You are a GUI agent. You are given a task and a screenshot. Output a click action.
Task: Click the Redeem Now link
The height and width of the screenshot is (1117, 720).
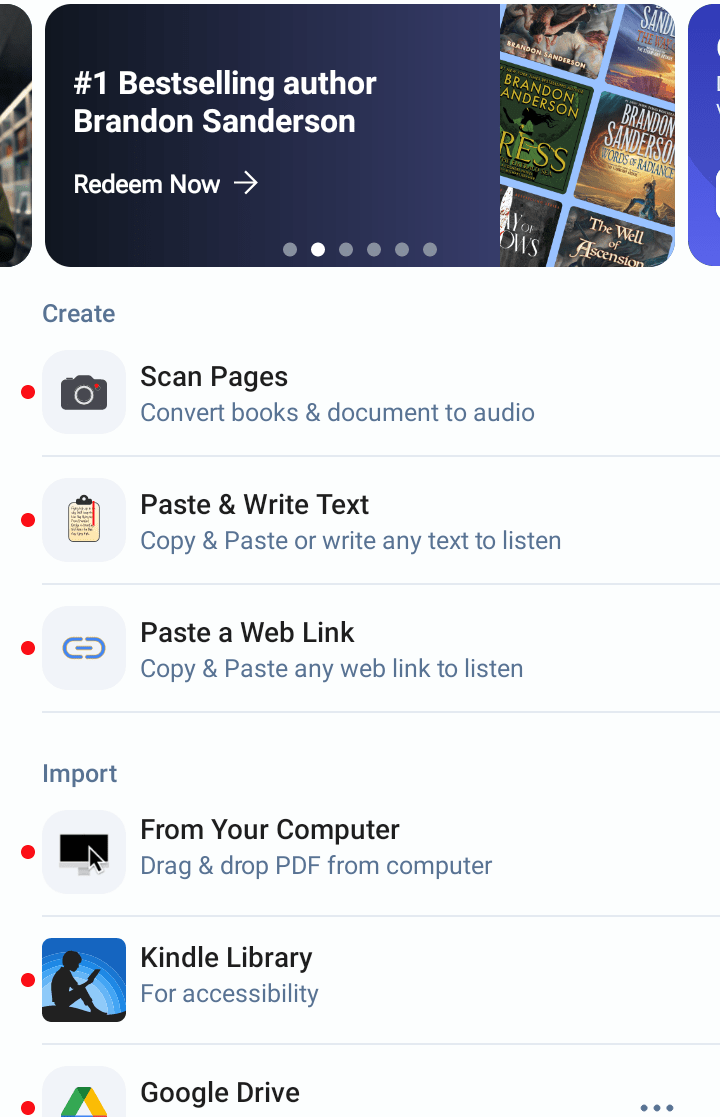click(147, 184)
